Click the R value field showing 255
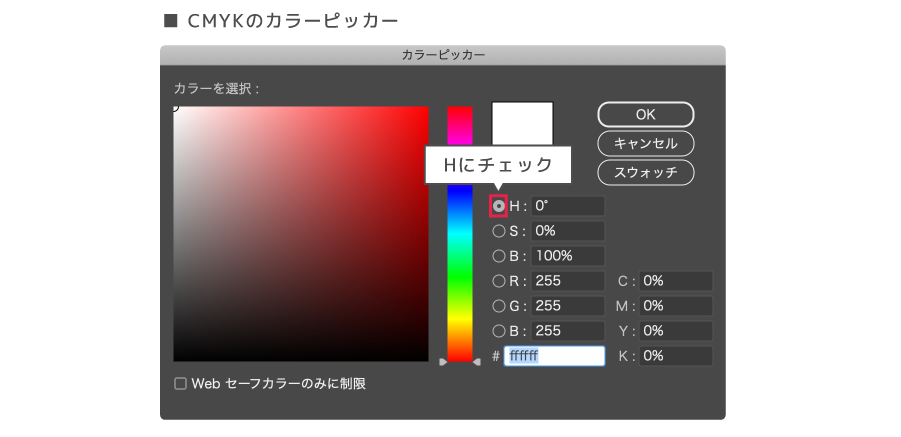This screenshot has width=901, height=437. pyautogui.click(x=567, y=281)
